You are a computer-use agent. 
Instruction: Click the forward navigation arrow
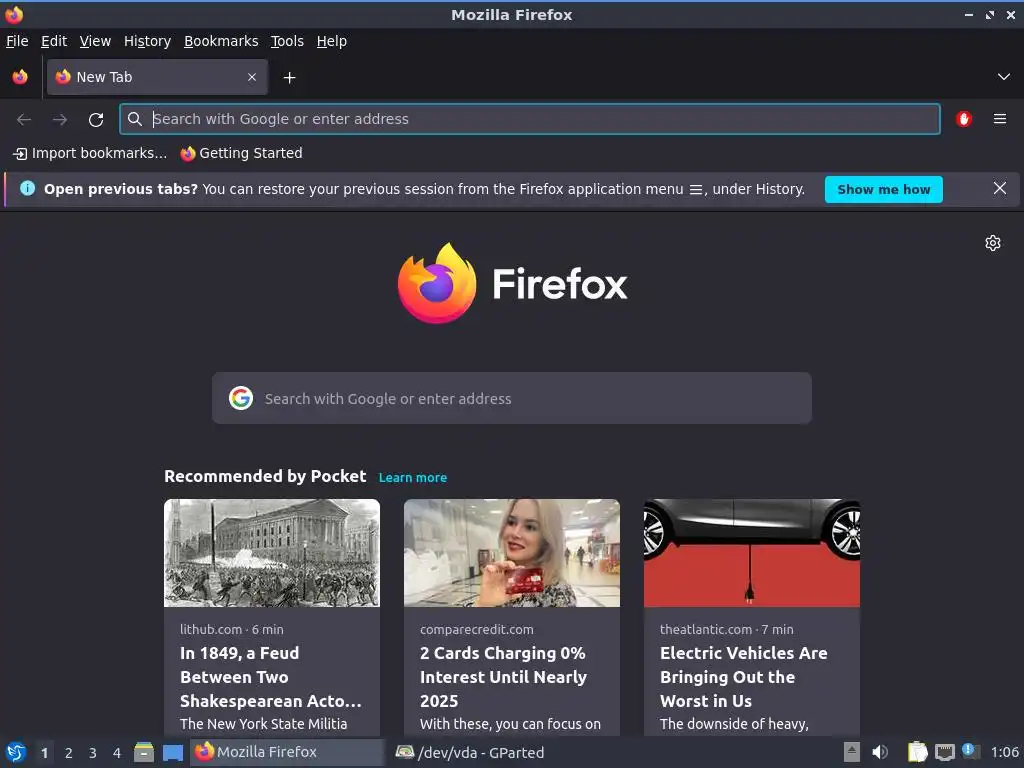coord(60,120)
